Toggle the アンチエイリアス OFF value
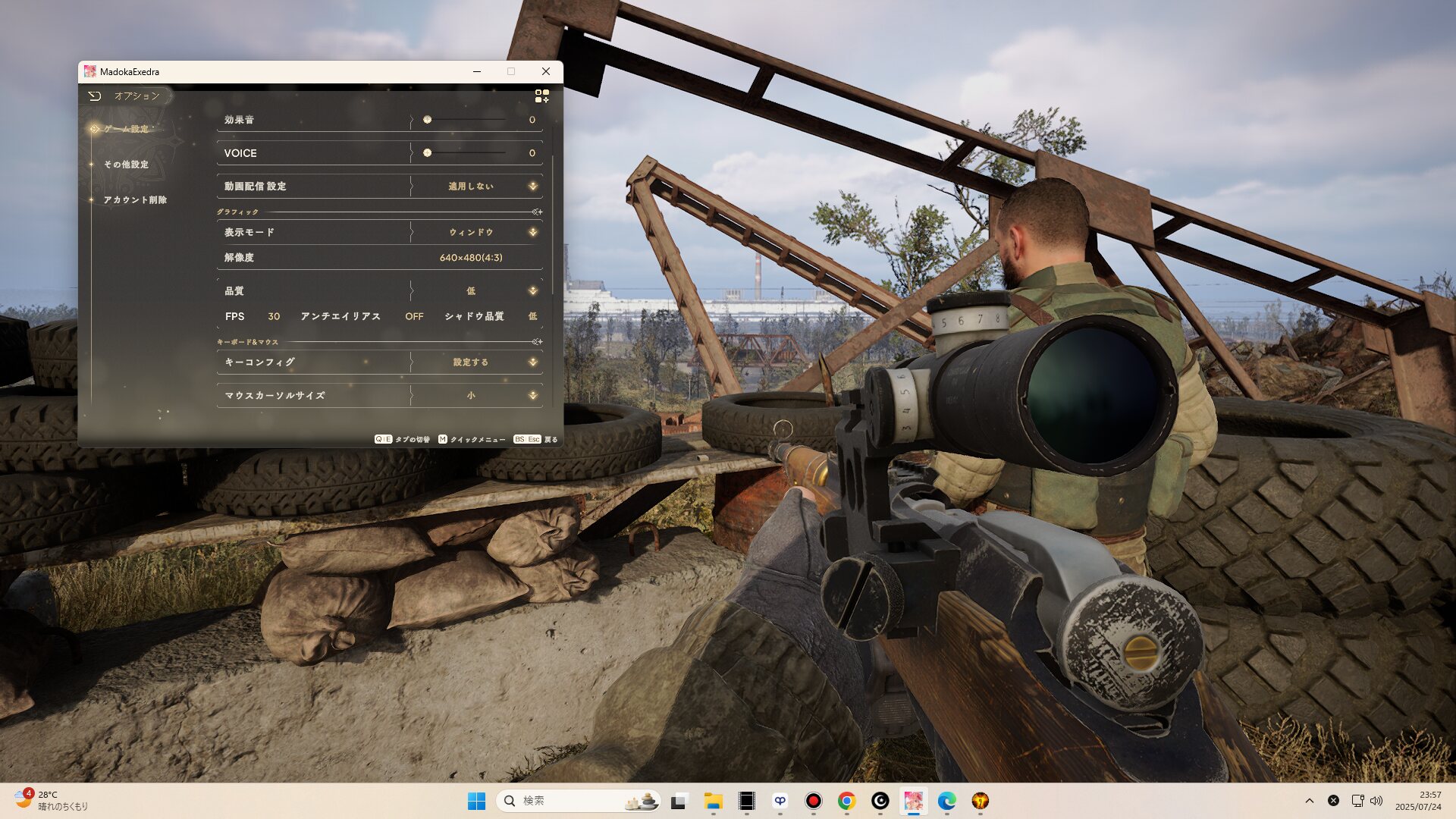The width and height of the screenshot is (1456, 819). click(414, 317)
